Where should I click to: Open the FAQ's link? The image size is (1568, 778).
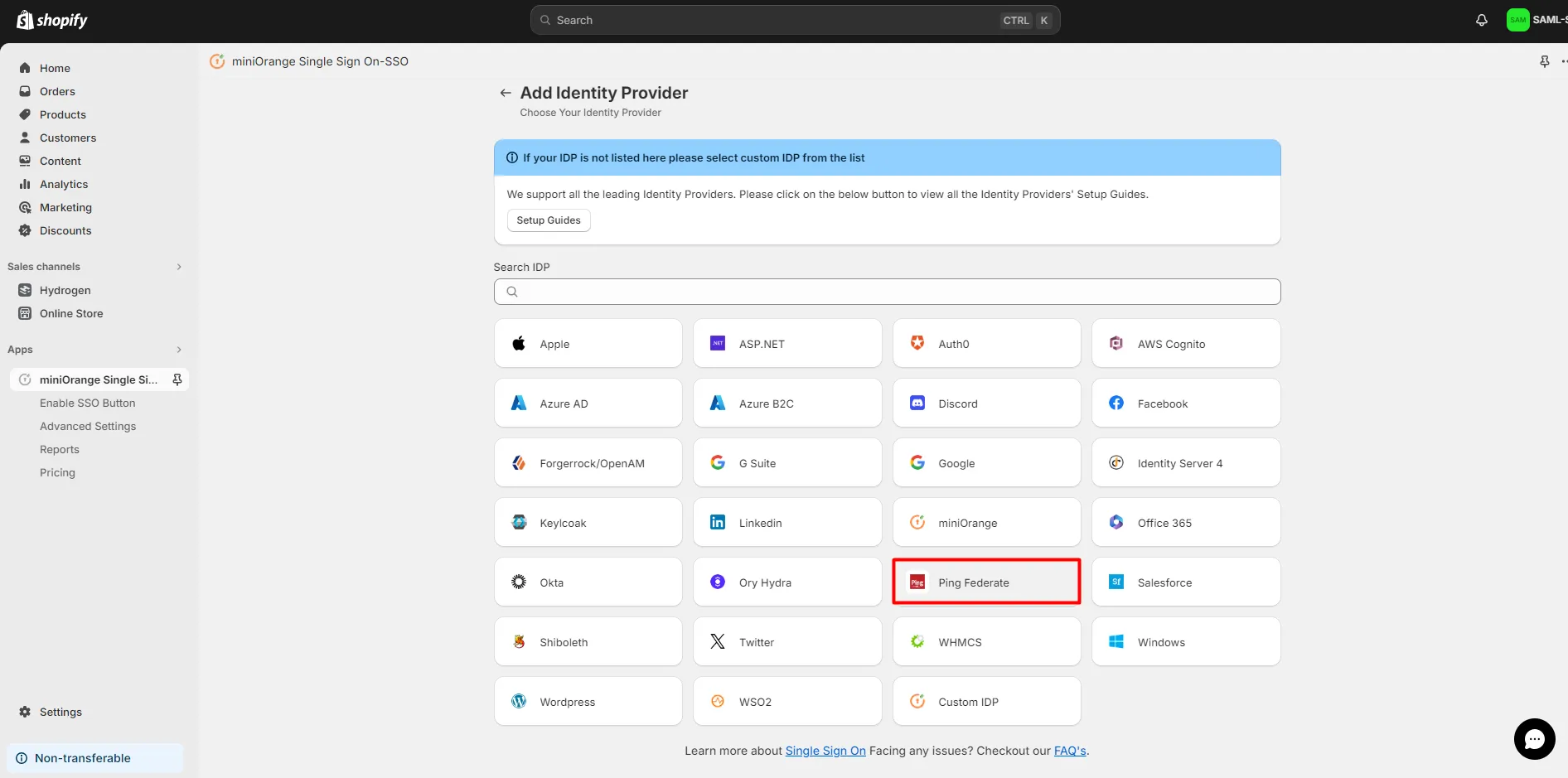pos(1070,751)
